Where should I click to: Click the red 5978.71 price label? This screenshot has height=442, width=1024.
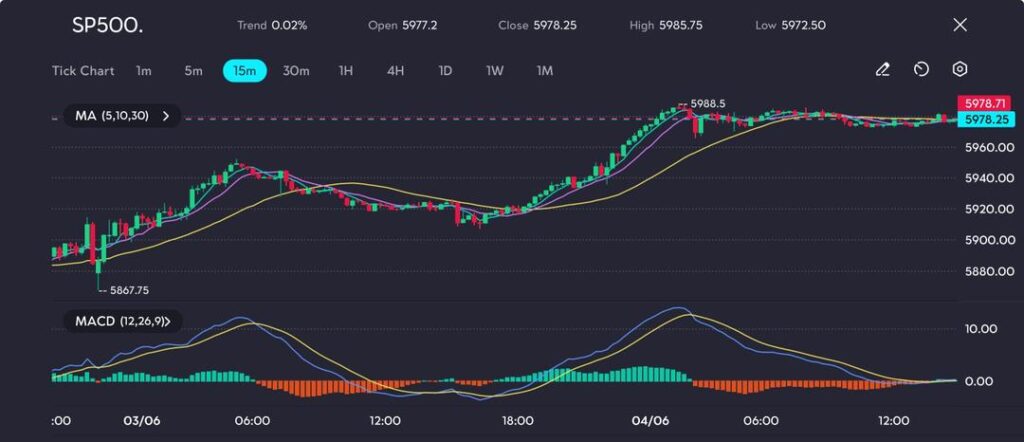tap(979, 104)
